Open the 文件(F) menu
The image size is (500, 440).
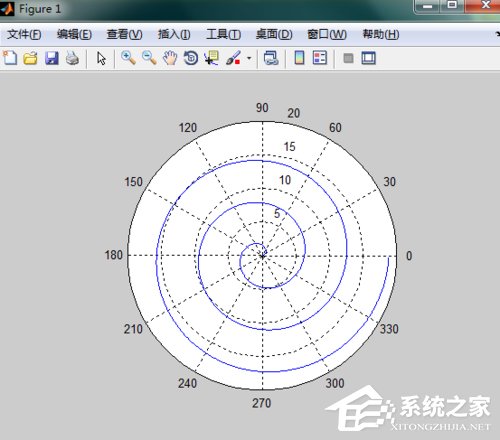pyautogui.click(x=24, y=34)
